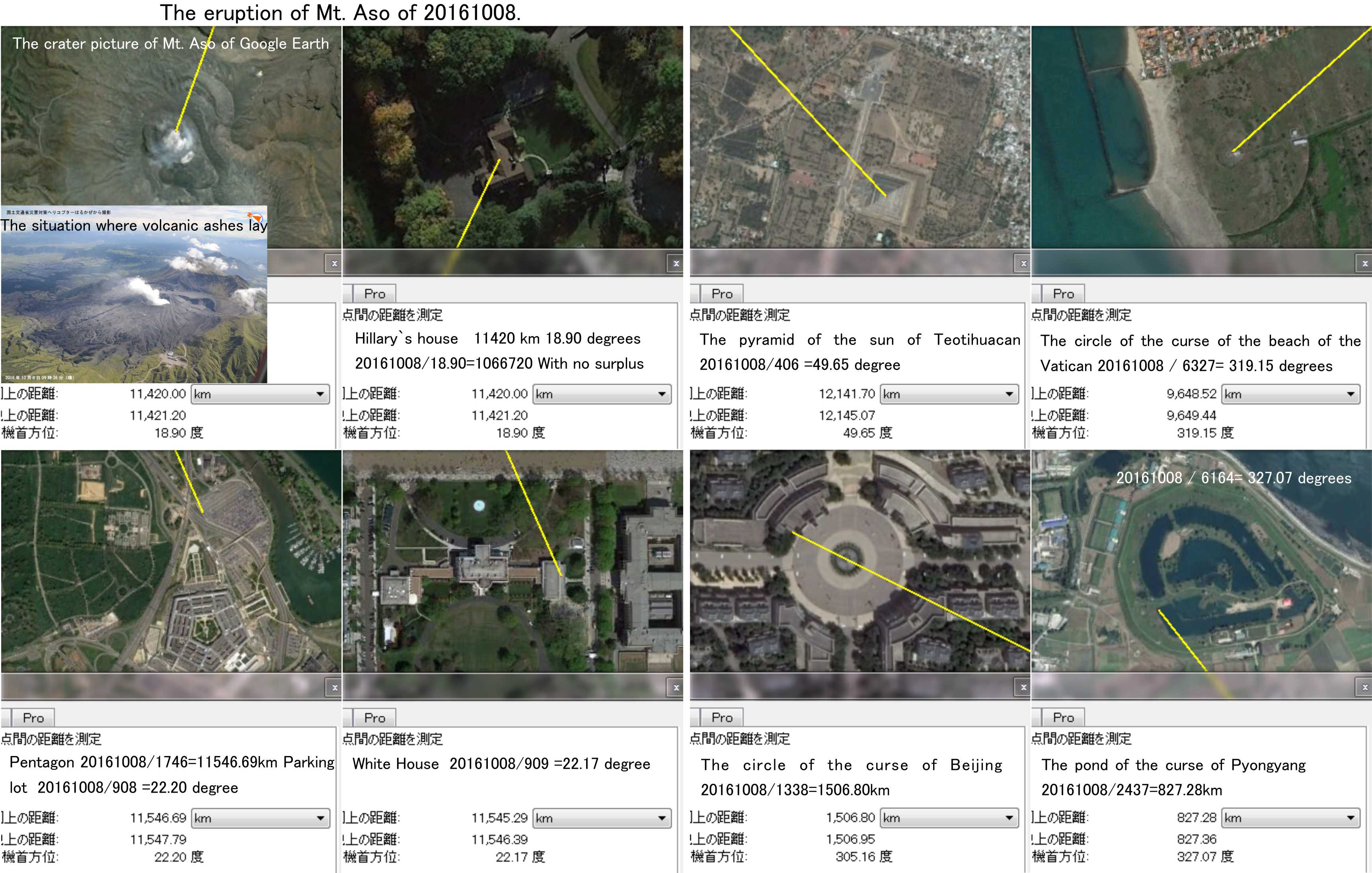Expand km unit dropdown beside 1,506.80 distance
Screen dimensions: 1372x873
pos(949,818)
